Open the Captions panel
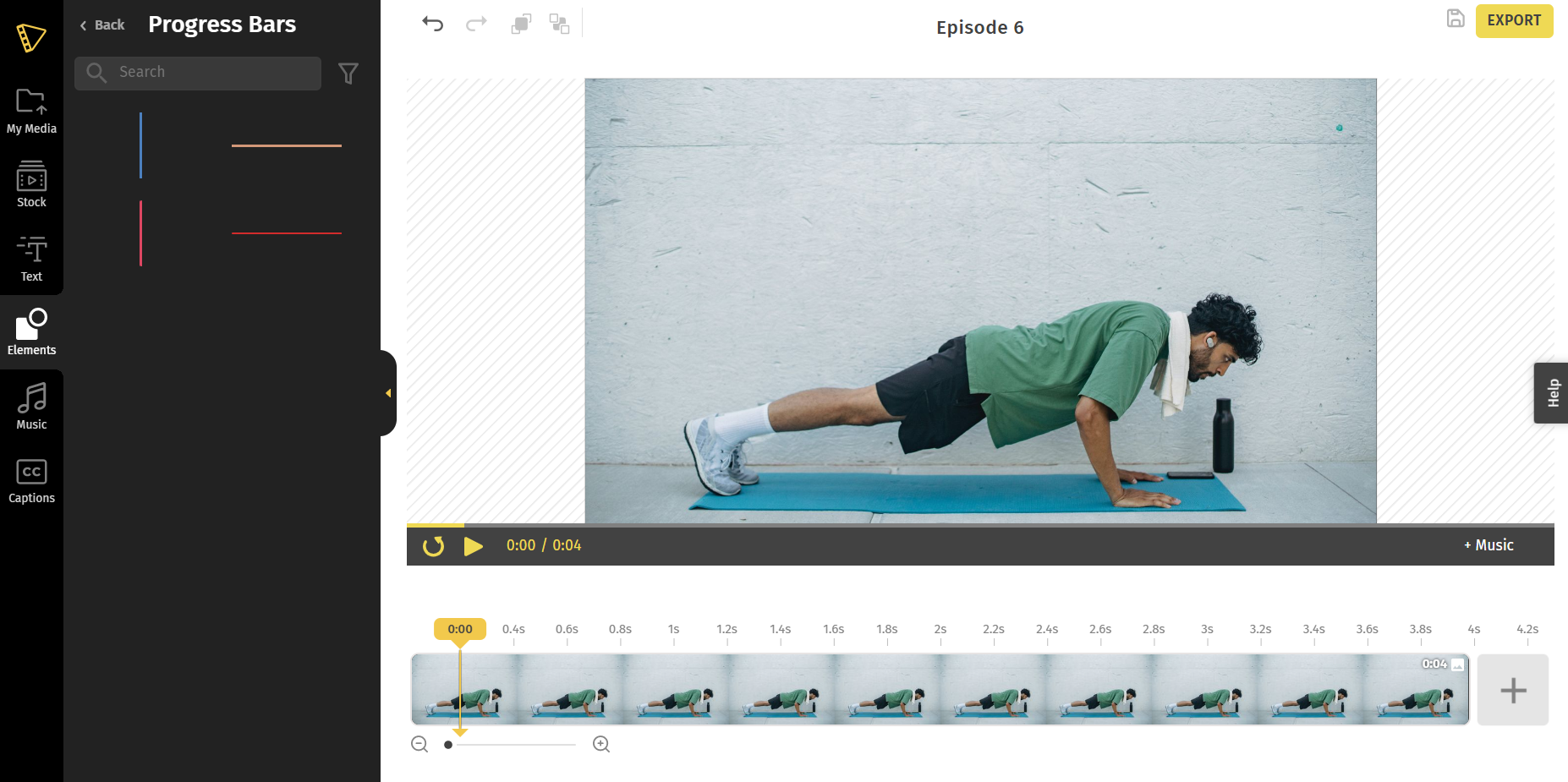This screenshot has width=1568, height=782. 31,480
